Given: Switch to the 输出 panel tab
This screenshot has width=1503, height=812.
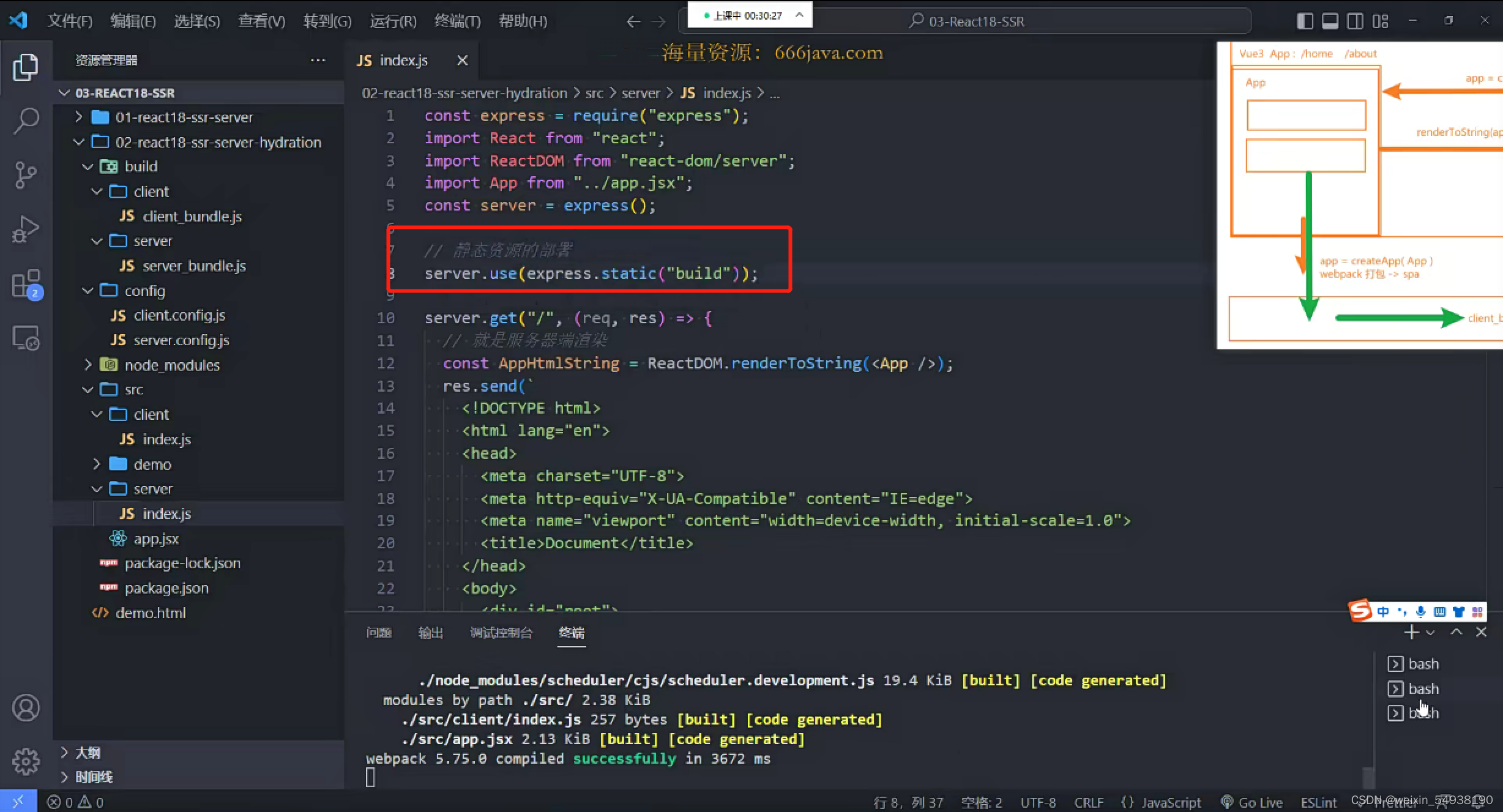Looking at the screenshot, I should tap(430, 633).
